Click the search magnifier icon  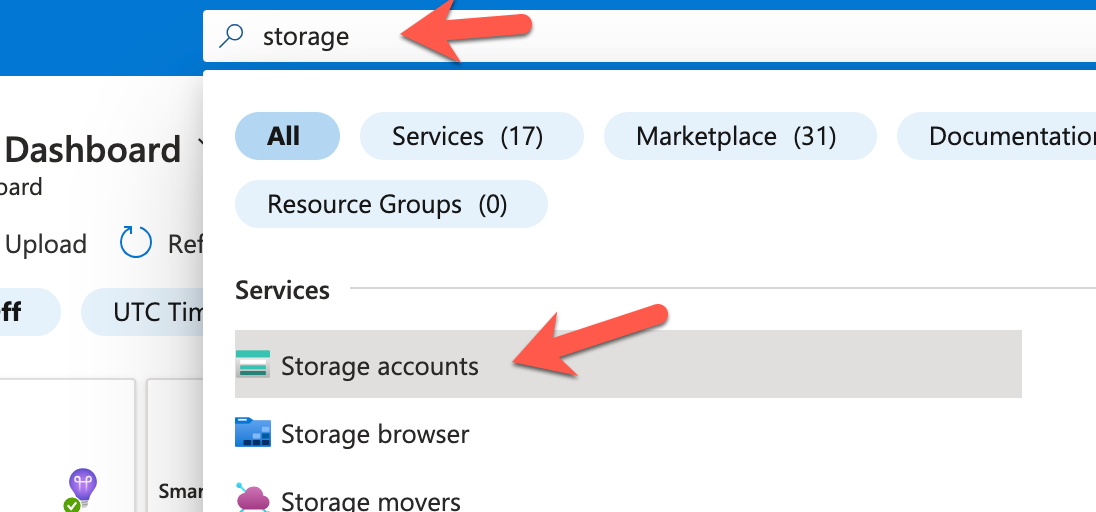click(231, 36)
